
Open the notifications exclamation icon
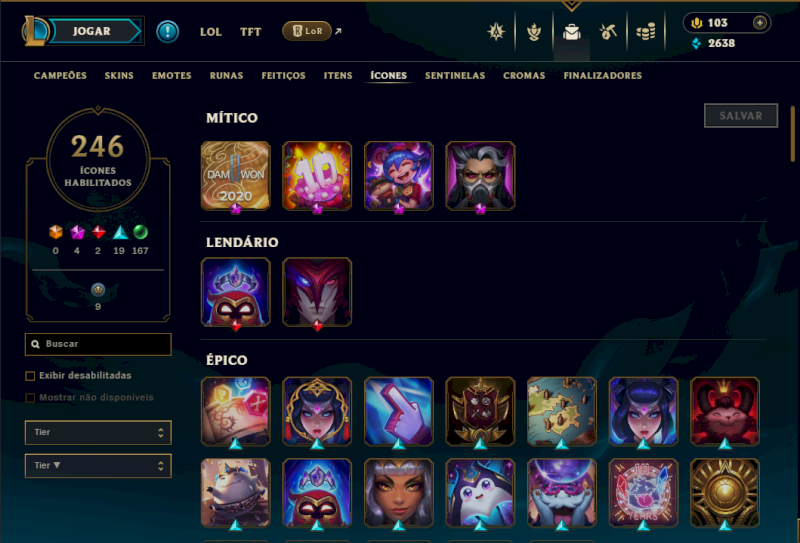pyautogui.click(x=167, y=32)
